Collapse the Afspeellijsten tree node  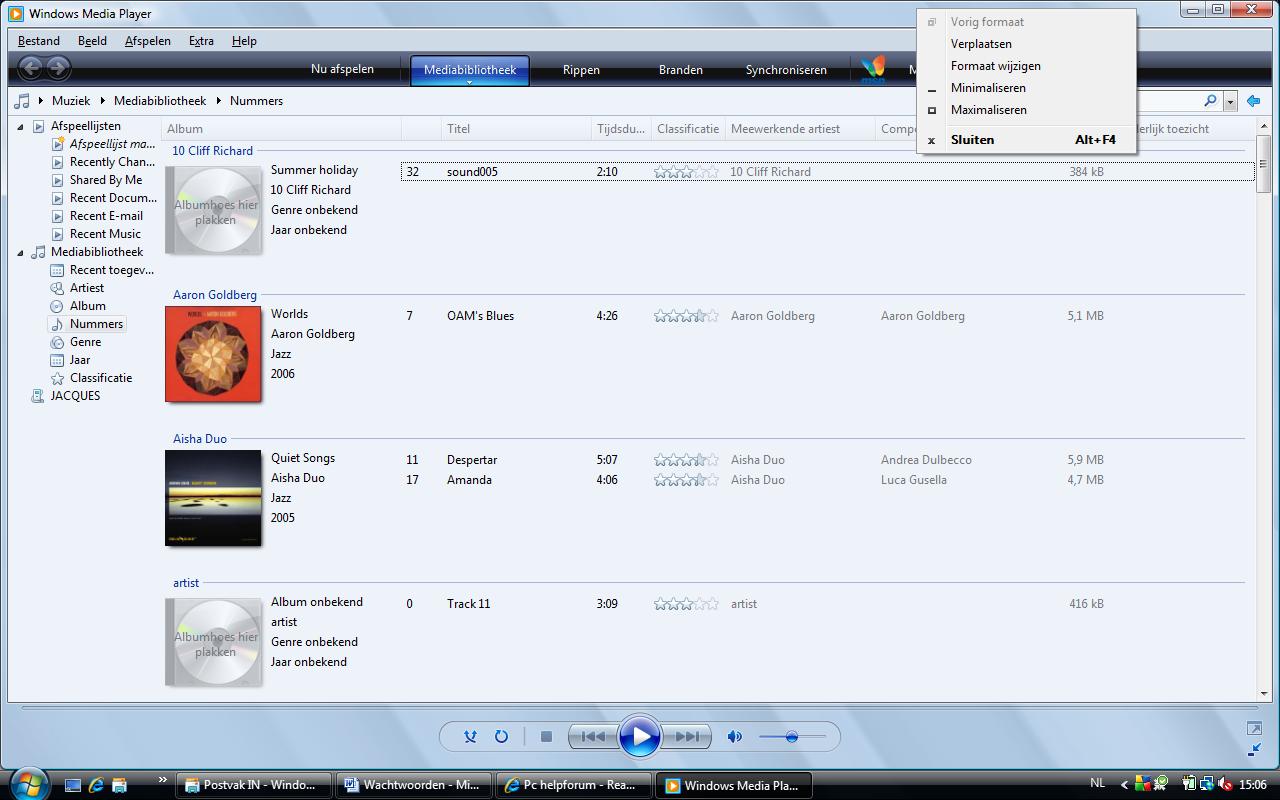[20, 127]
